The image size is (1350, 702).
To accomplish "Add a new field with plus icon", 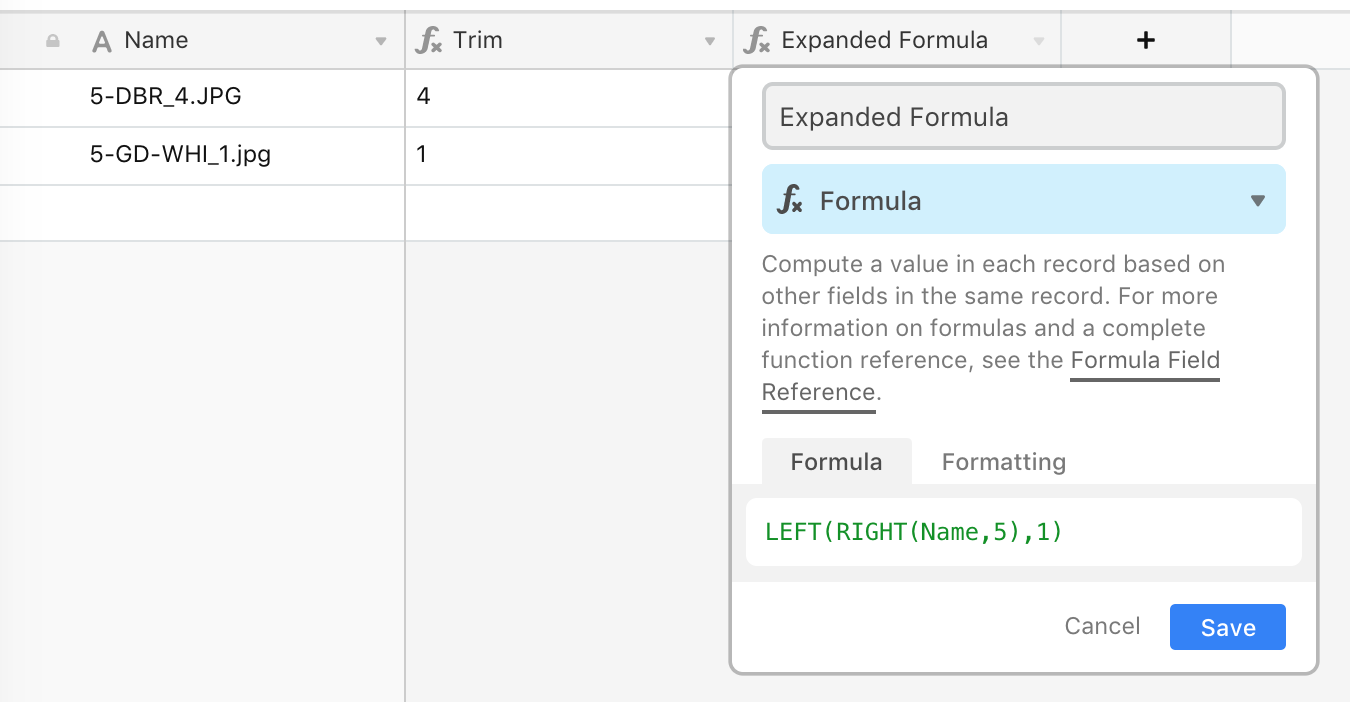I will 1146,40.
